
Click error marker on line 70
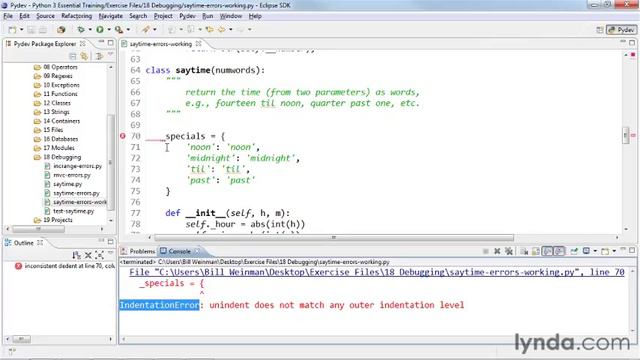tap(123, 136)
